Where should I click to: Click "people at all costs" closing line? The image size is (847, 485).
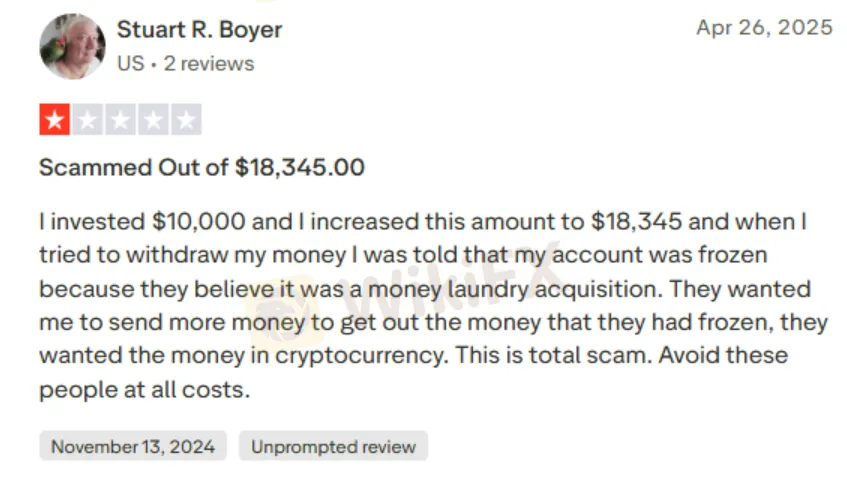[x=143, y=390]
